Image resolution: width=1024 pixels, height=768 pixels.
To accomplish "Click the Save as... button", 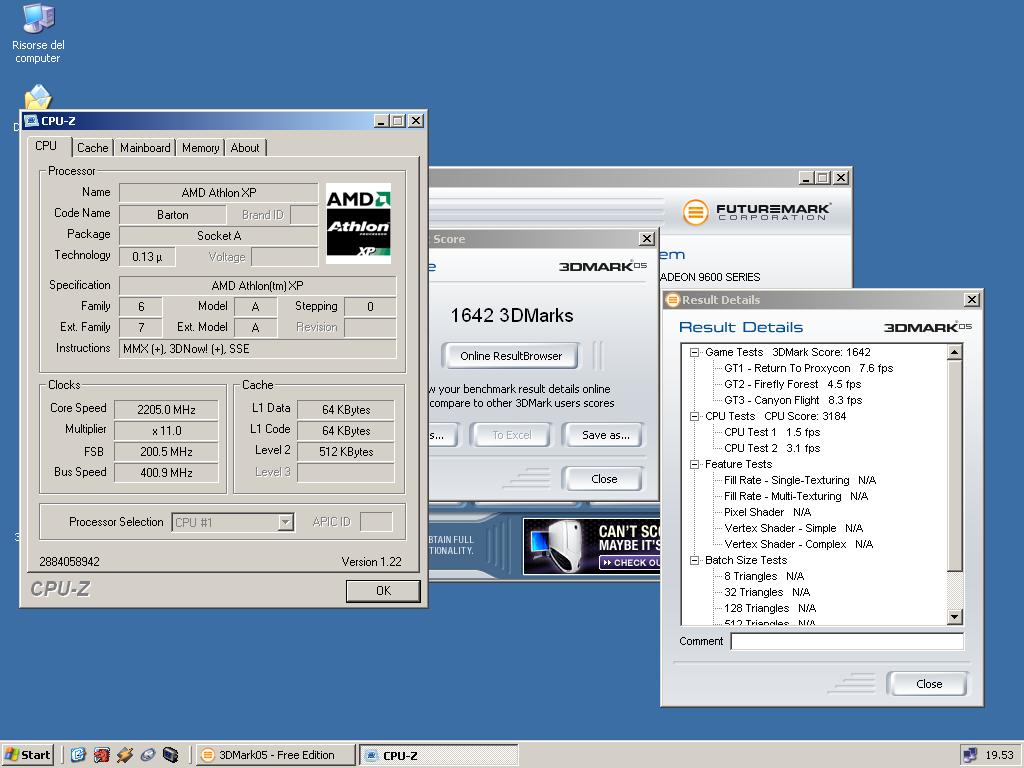I will 606,435.
